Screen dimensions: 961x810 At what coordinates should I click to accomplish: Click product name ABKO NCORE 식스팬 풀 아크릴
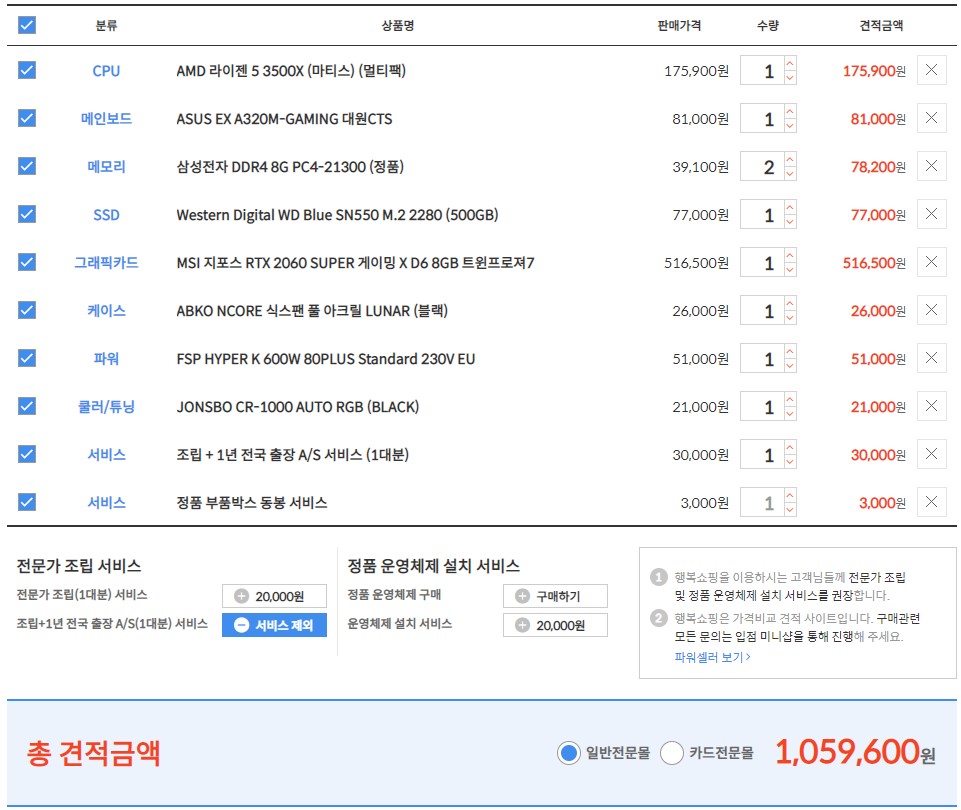[x=312, y=311]
